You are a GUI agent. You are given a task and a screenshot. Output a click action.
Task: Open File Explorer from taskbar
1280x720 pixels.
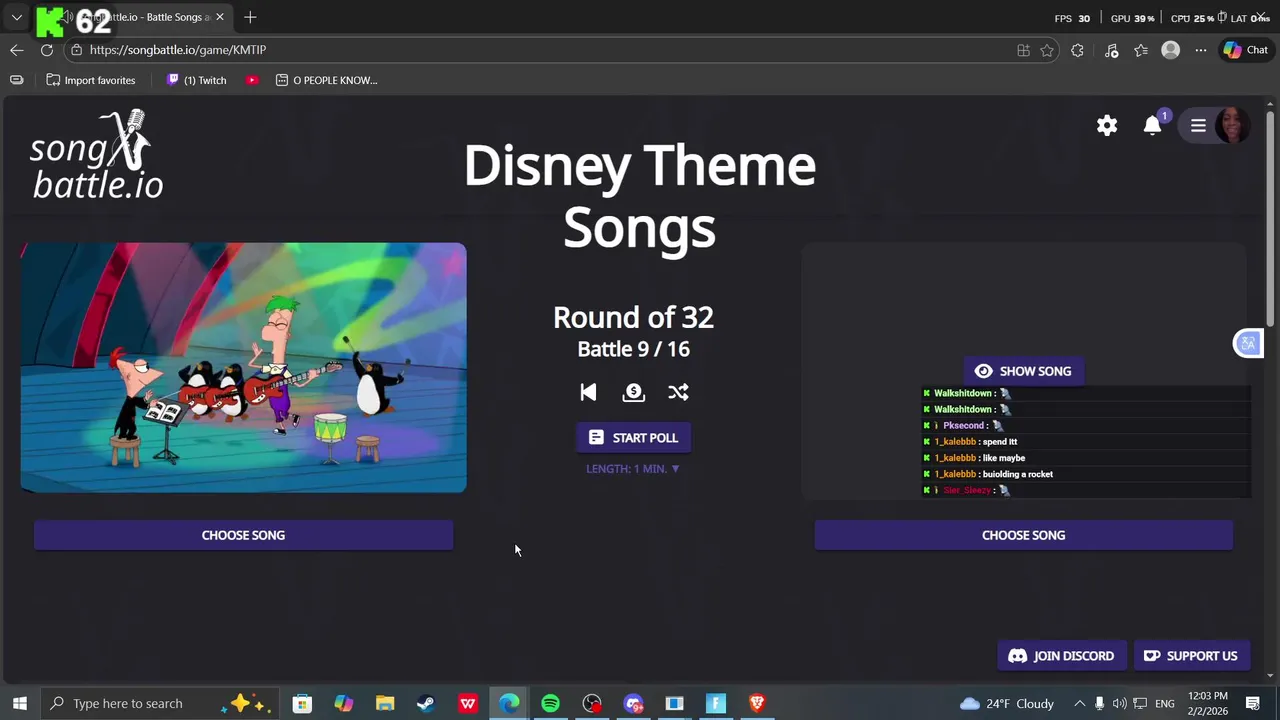point(385,703)
